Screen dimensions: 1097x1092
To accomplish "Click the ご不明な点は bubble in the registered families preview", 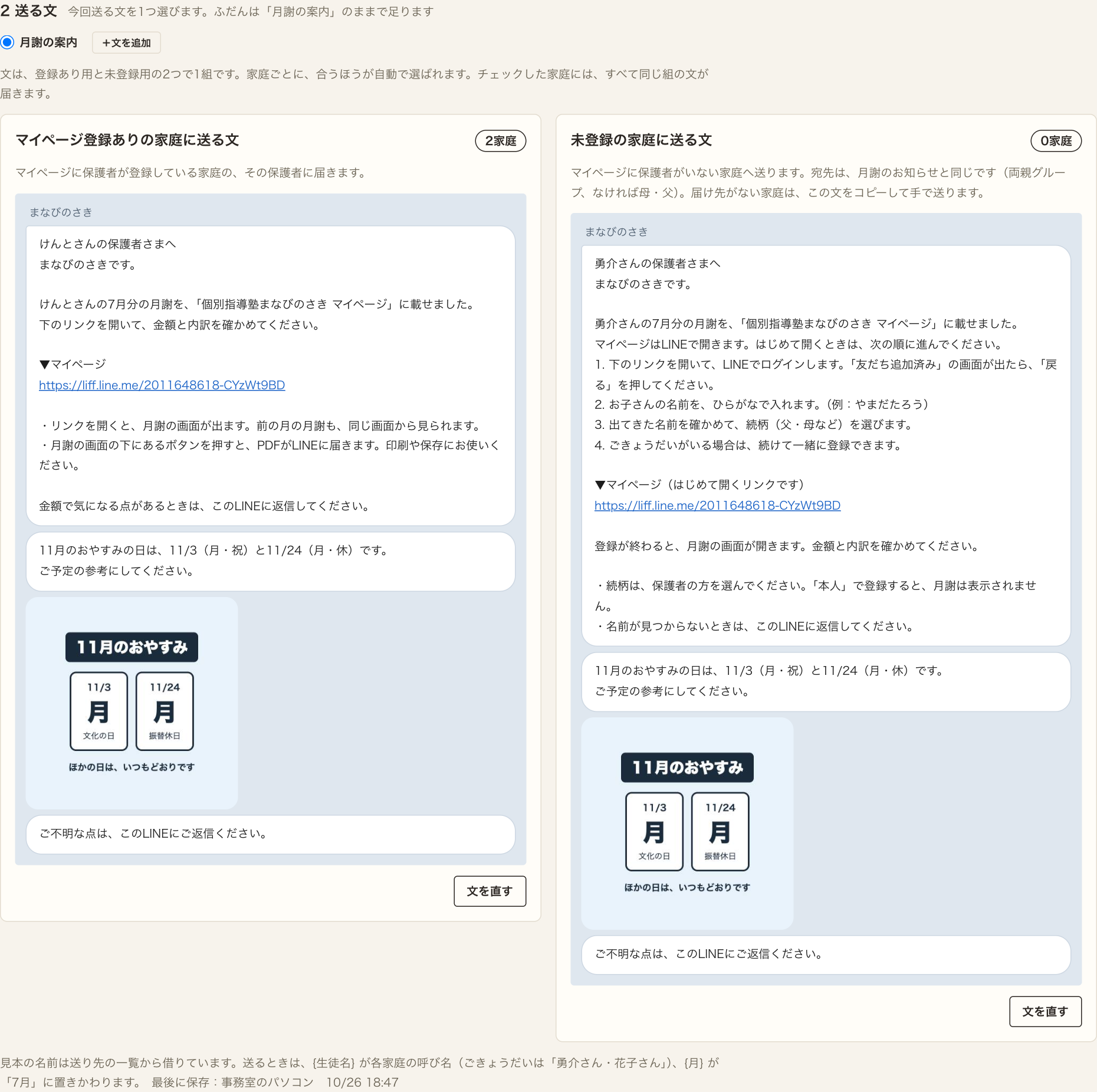I will pos(271,834).
